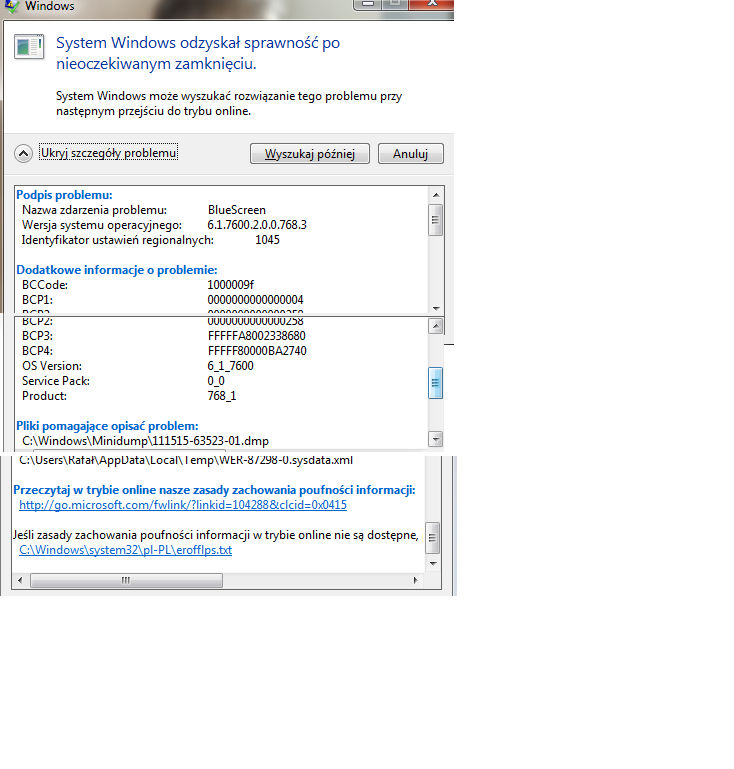Click Product value '768_1'

tap(222, 396)
